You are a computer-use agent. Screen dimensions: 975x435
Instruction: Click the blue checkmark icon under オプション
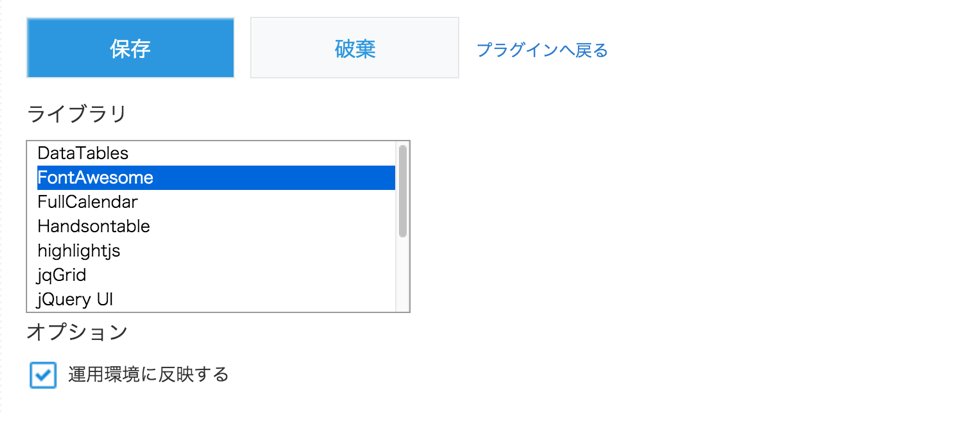[43, 375]
